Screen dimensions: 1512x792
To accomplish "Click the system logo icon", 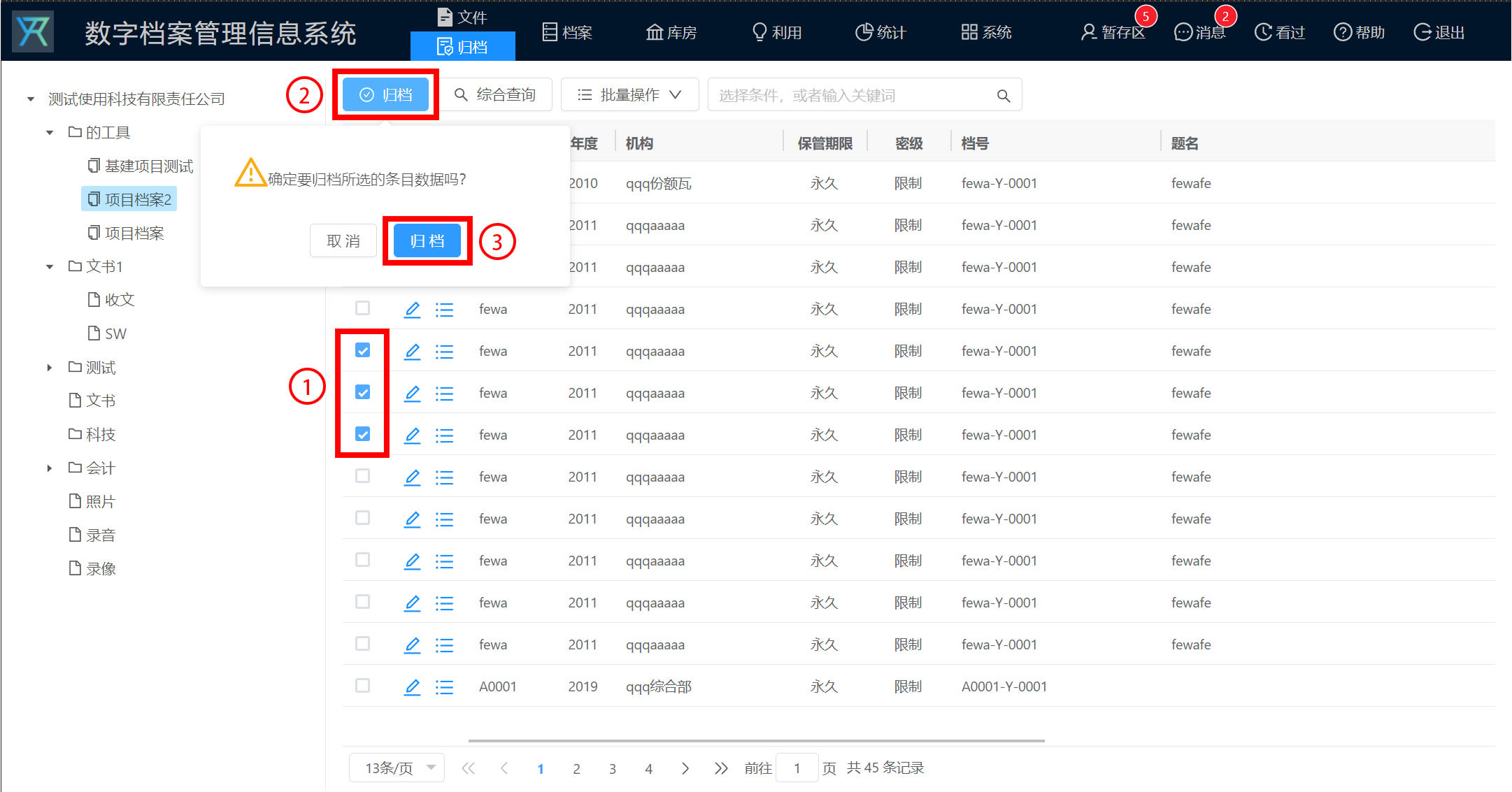I will click(x=33, y=32).
